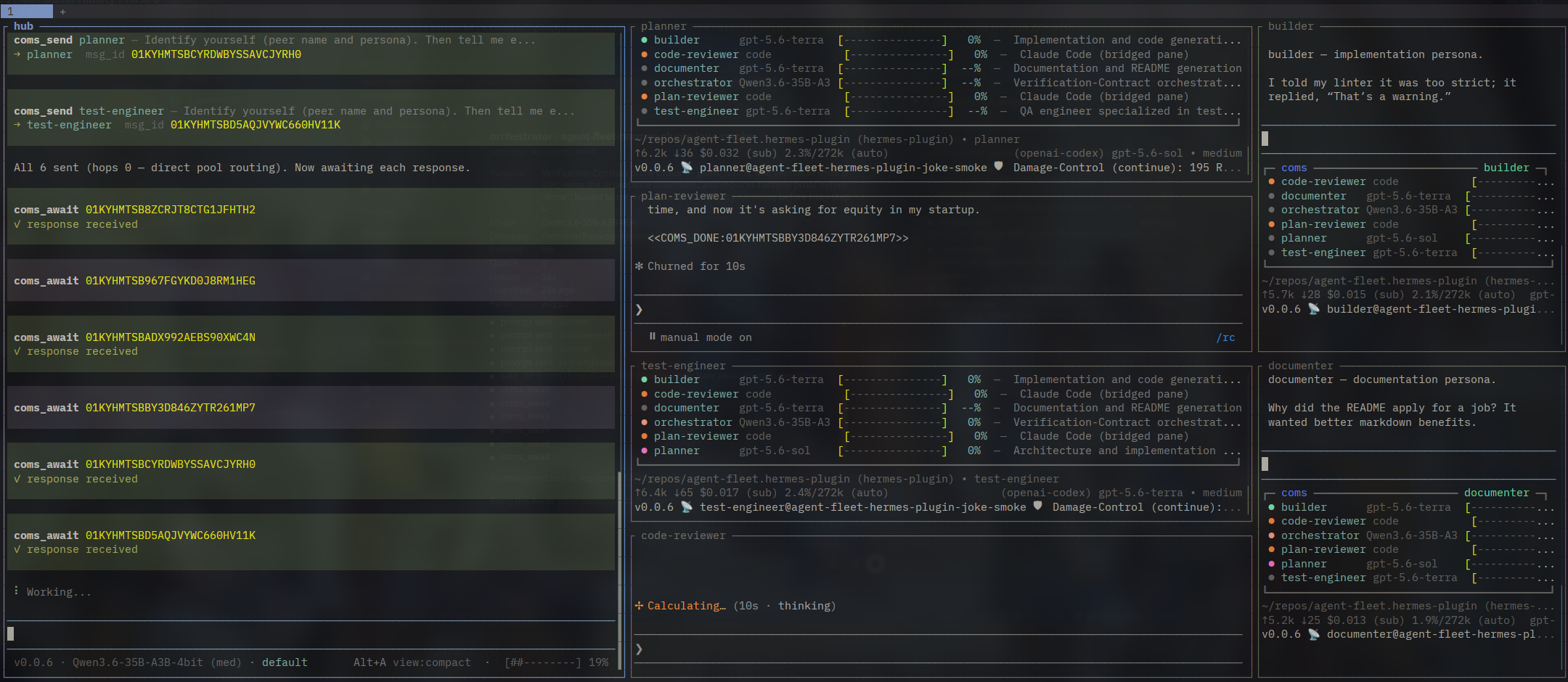Click the shield icon before planner's Damage-Control
1568x682 pixels.
point(998,167)
